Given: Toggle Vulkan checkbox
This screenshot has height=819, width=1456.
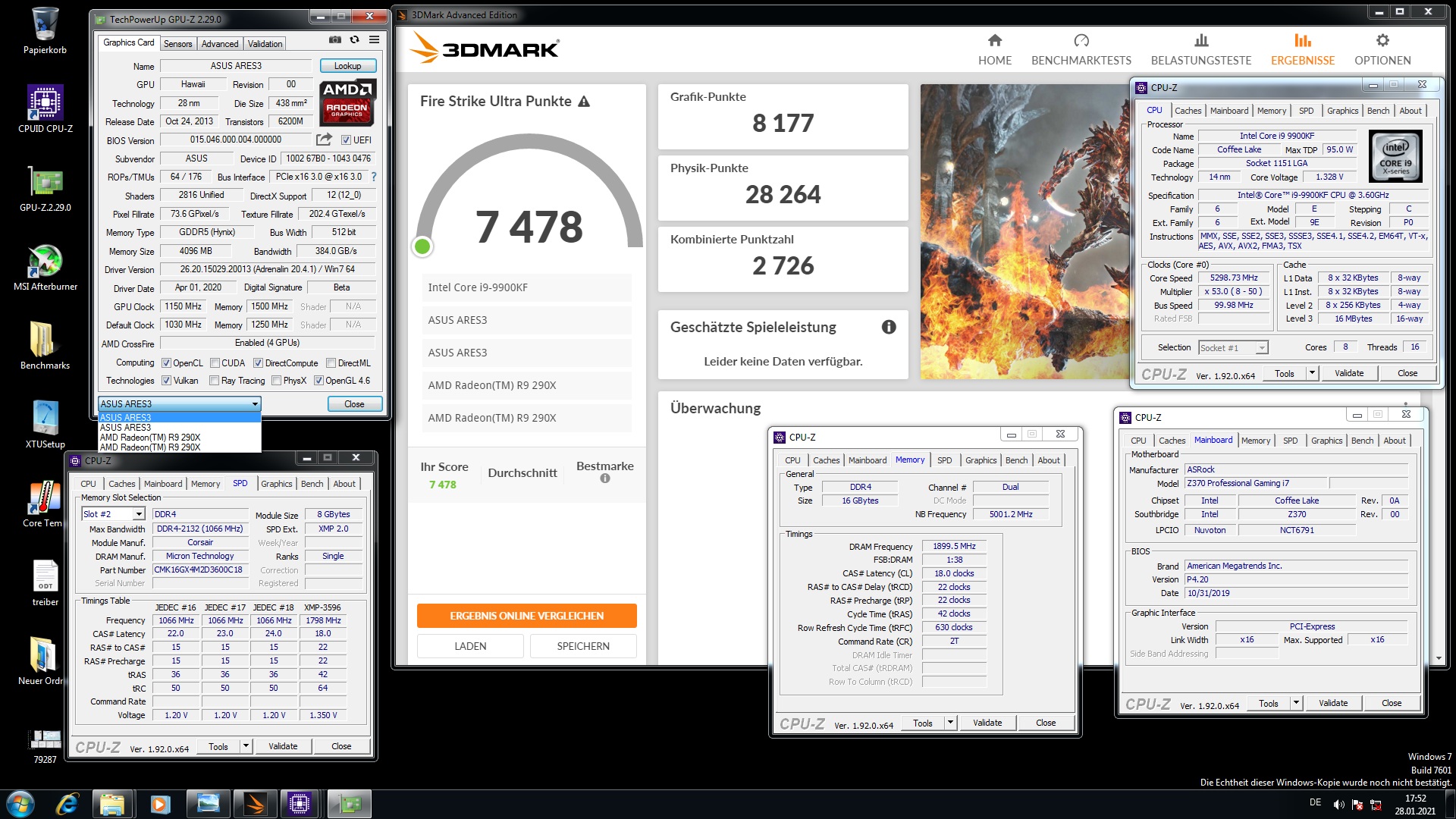Looking at the screenshot, I should [x=166, y=381].
